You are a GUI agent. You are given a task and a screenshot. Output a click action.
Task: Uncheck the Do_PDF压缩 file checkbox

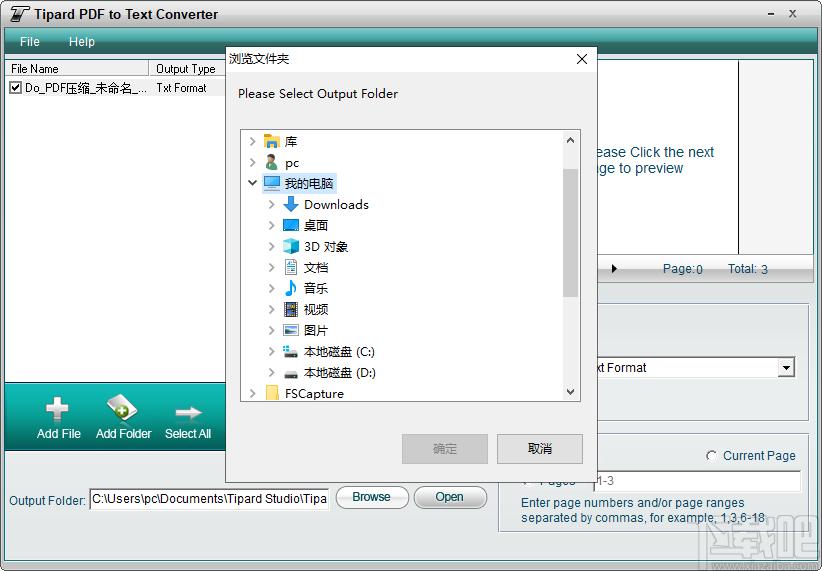click(x=16, y=88)
